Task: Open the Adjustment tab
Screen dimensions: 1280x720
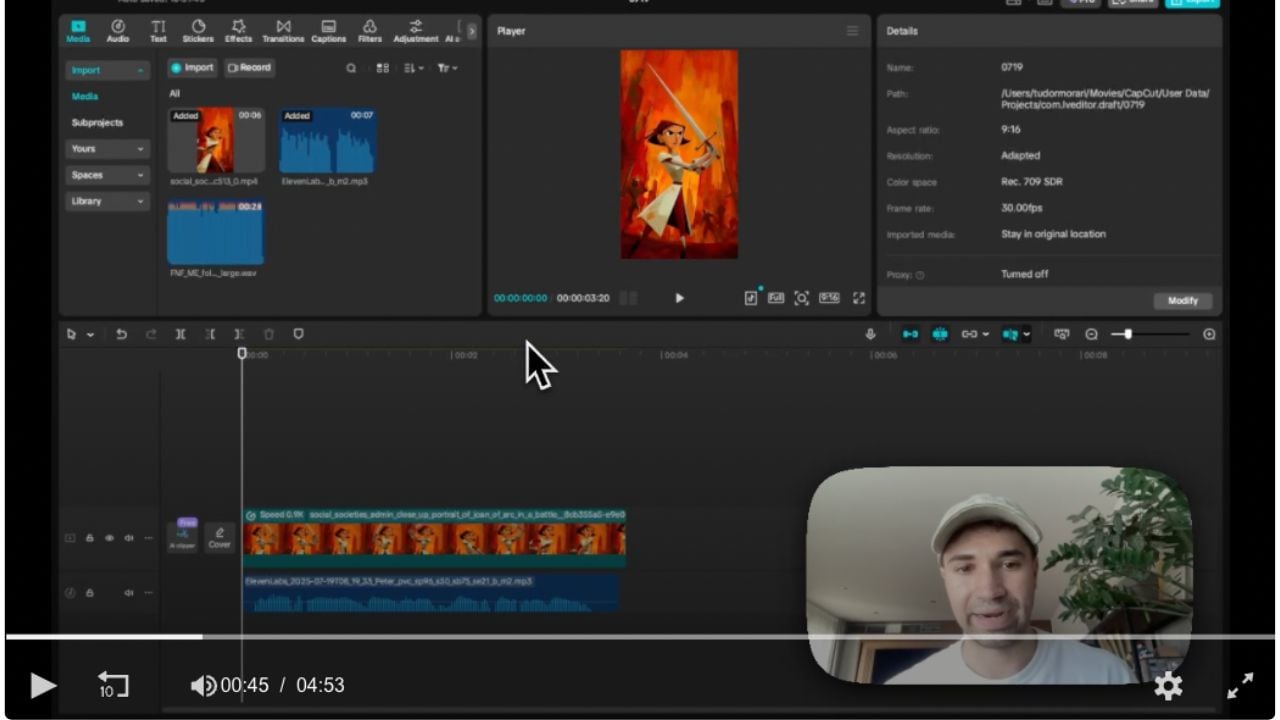Action: (x=416, y=31)
